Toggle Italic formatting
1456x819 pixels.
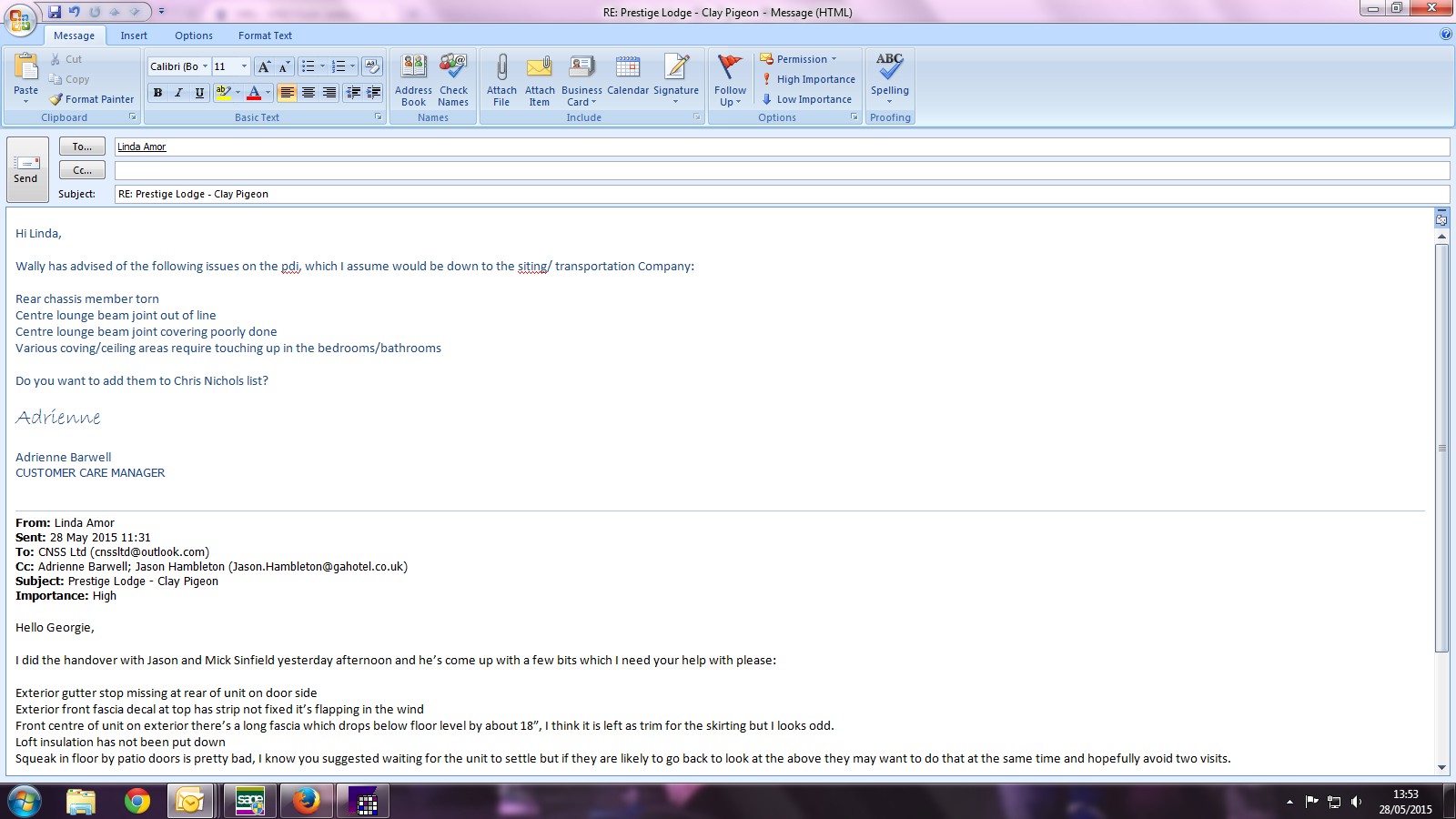[x=178, y=93]
